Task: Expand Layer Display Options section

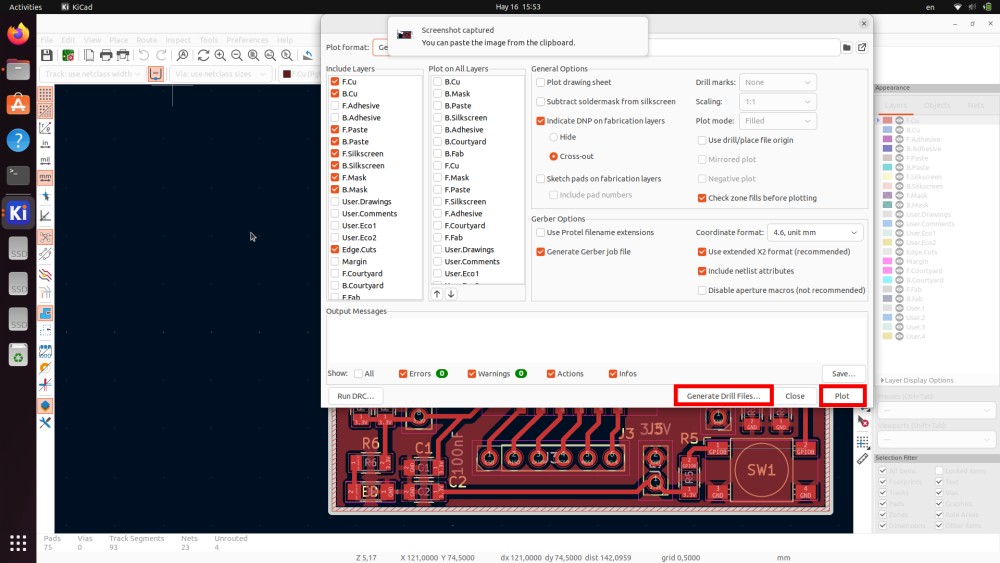Action: click(917, 380)
